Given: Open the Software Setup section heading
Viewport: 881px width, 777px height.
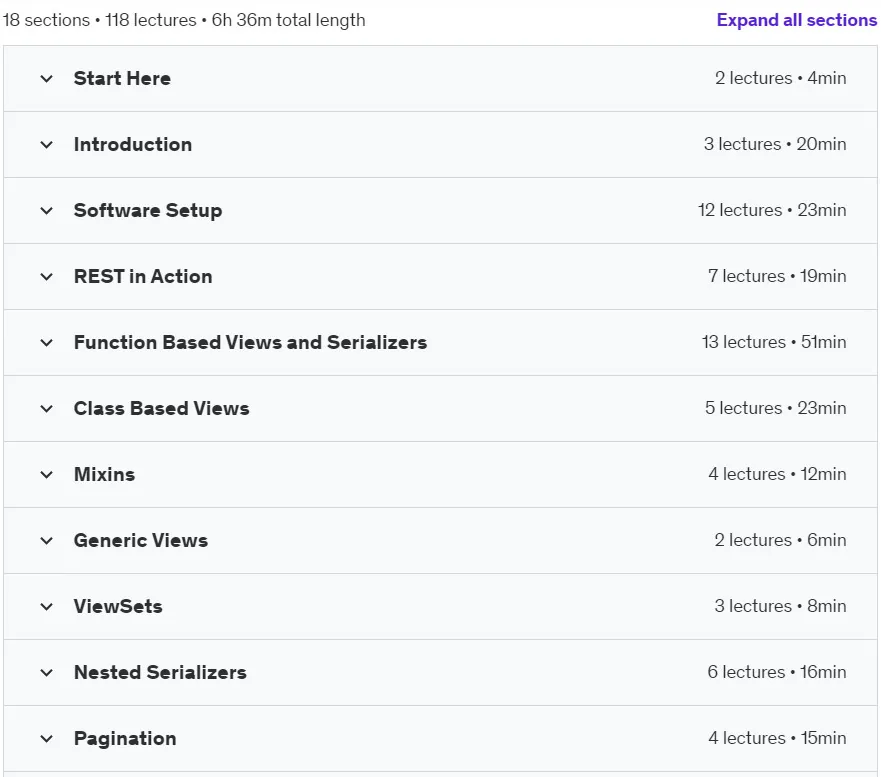Looking at the screenshot, I should point(148,211).
